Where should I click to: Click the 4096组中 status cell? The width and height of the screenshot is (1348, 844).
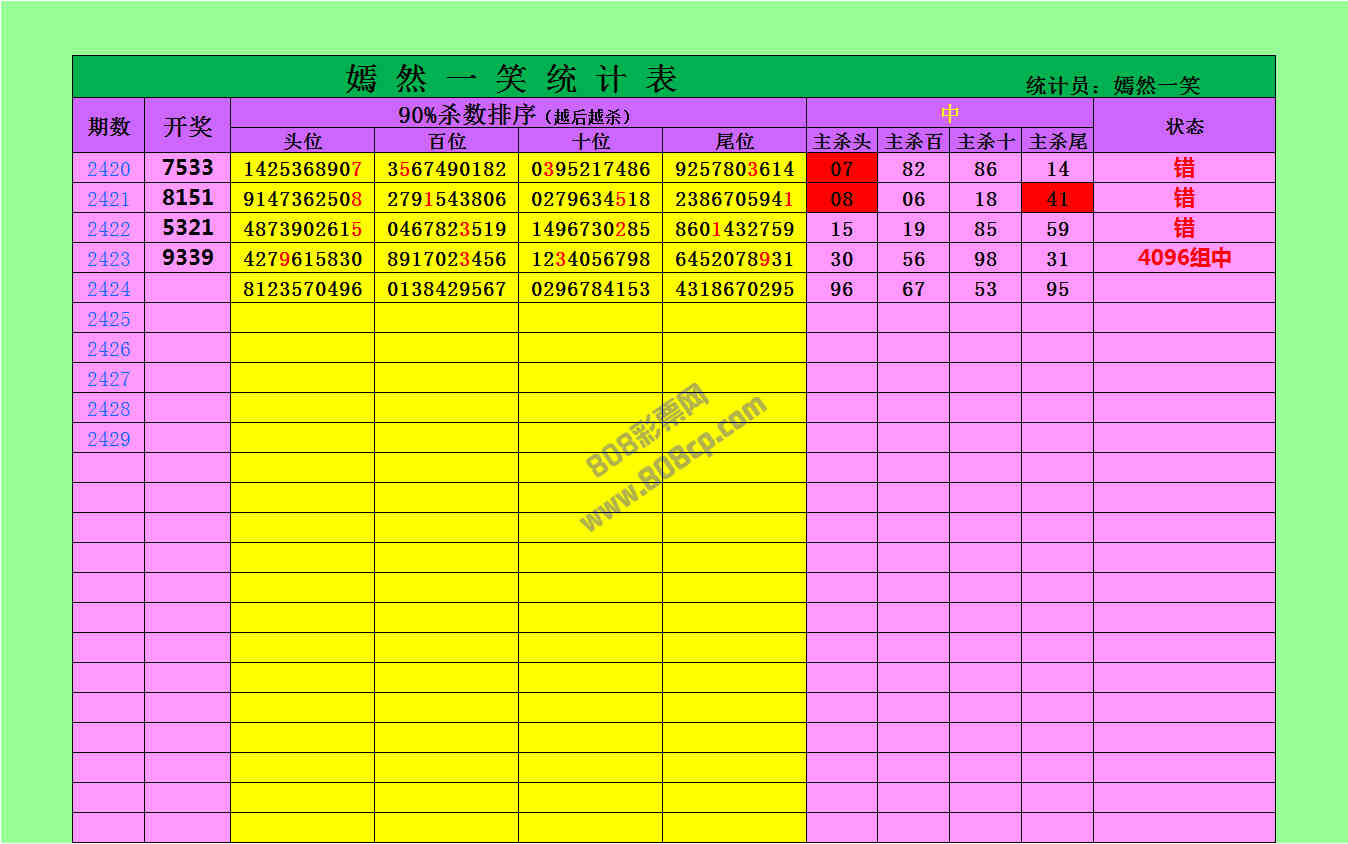tap(1184, 258)
